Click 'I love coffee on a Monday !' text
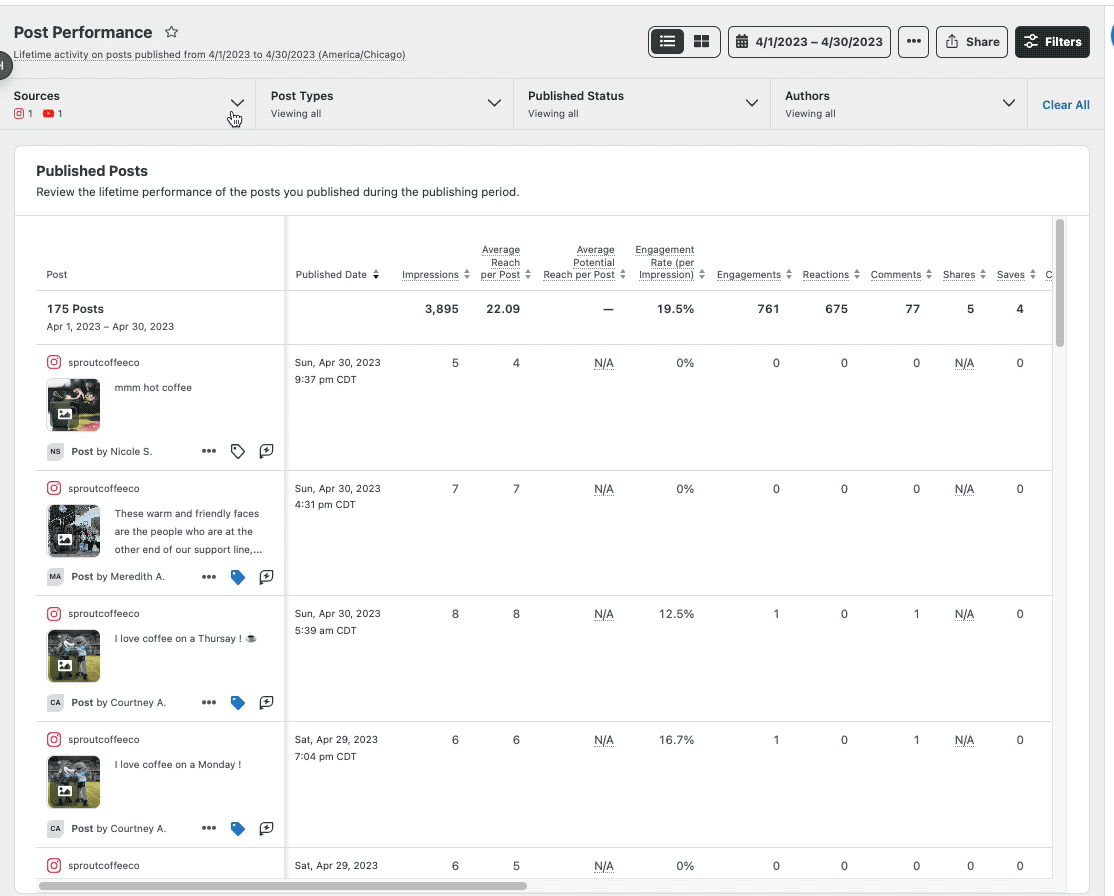Viewport: 1114px width, 896px height. click(x=178, y=765)
